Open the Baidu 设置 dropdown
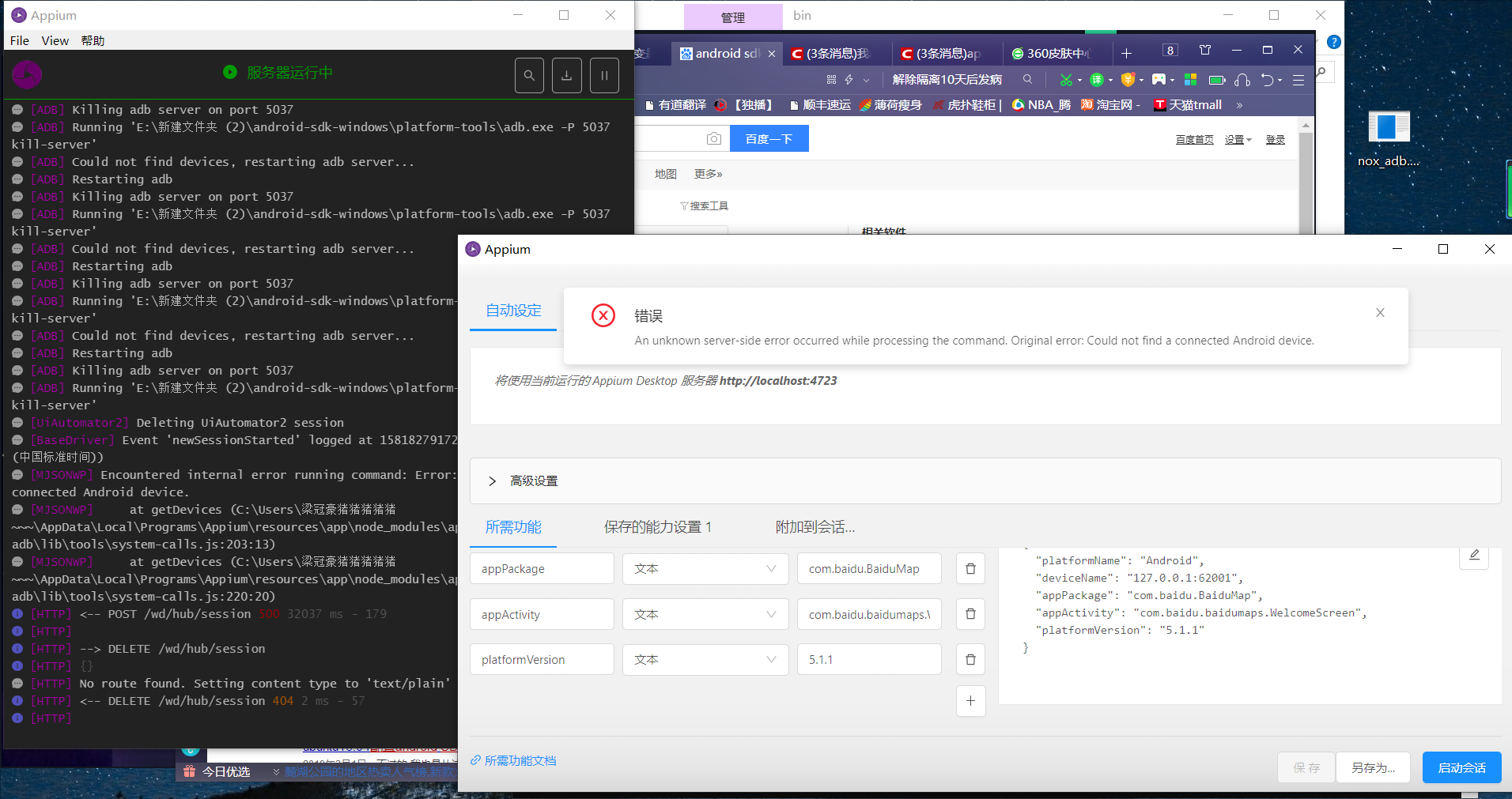Image resolution: width=1512 pixels, height=799 pixels. click(1238, 140)
